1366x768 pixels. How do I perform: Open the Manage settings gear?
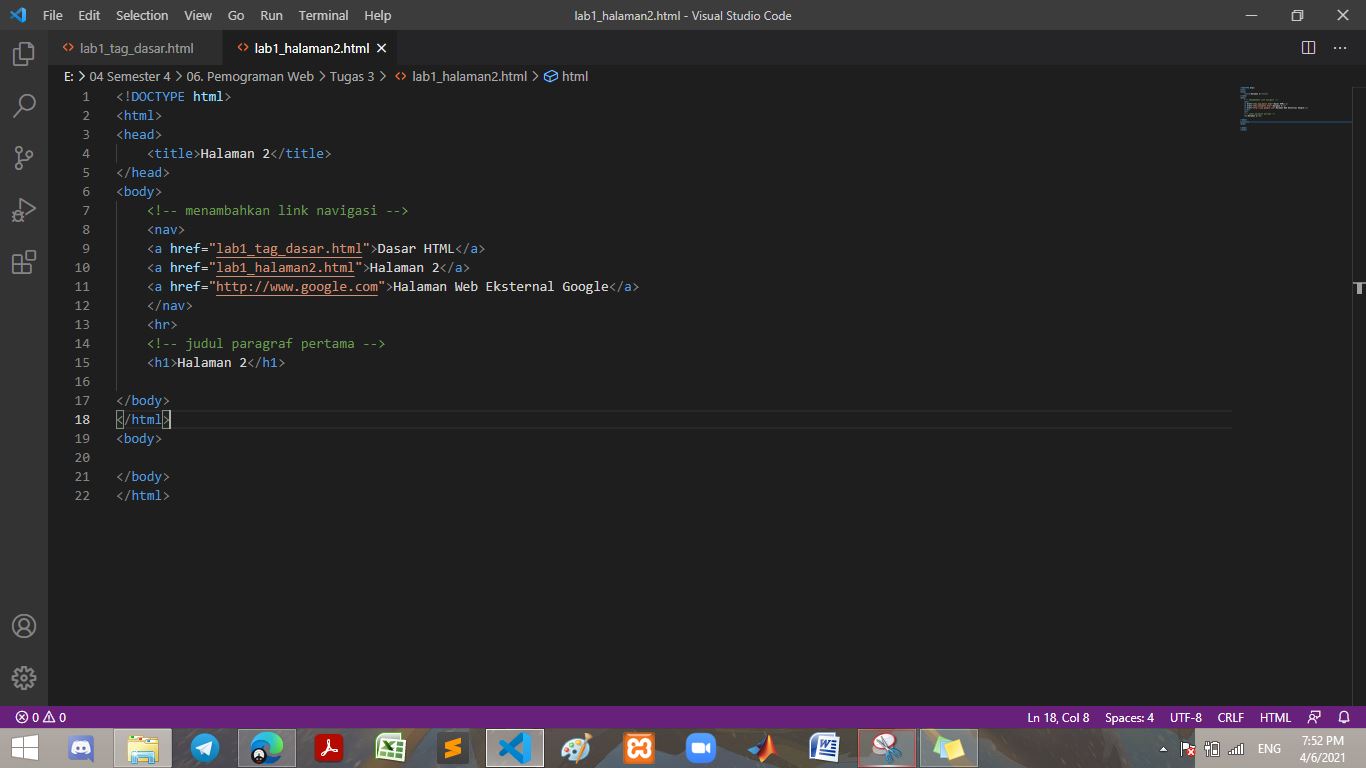(x=24, y=678)
